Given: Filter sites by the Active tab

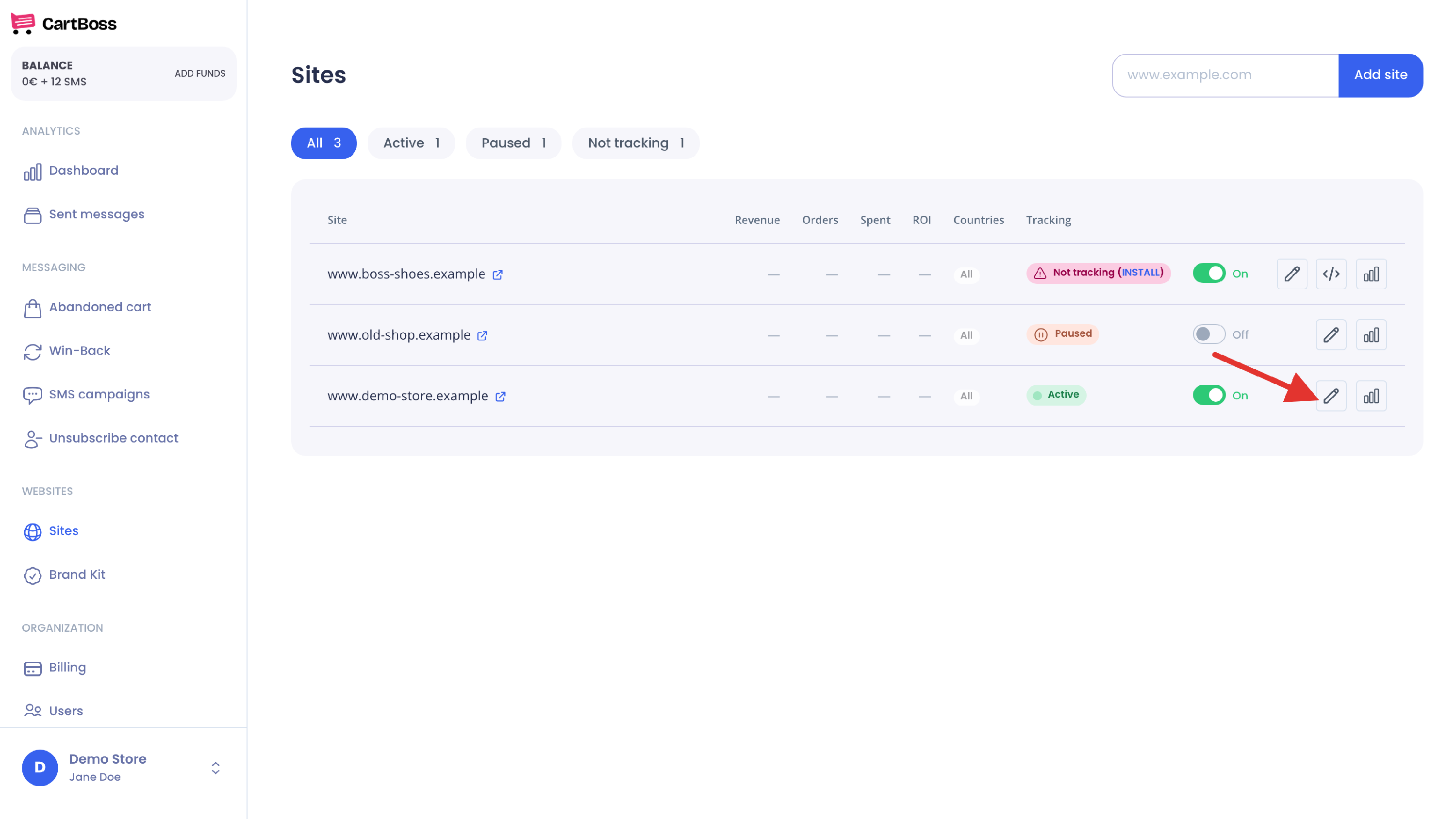Looking at the screenshot, I should point(412,144).
